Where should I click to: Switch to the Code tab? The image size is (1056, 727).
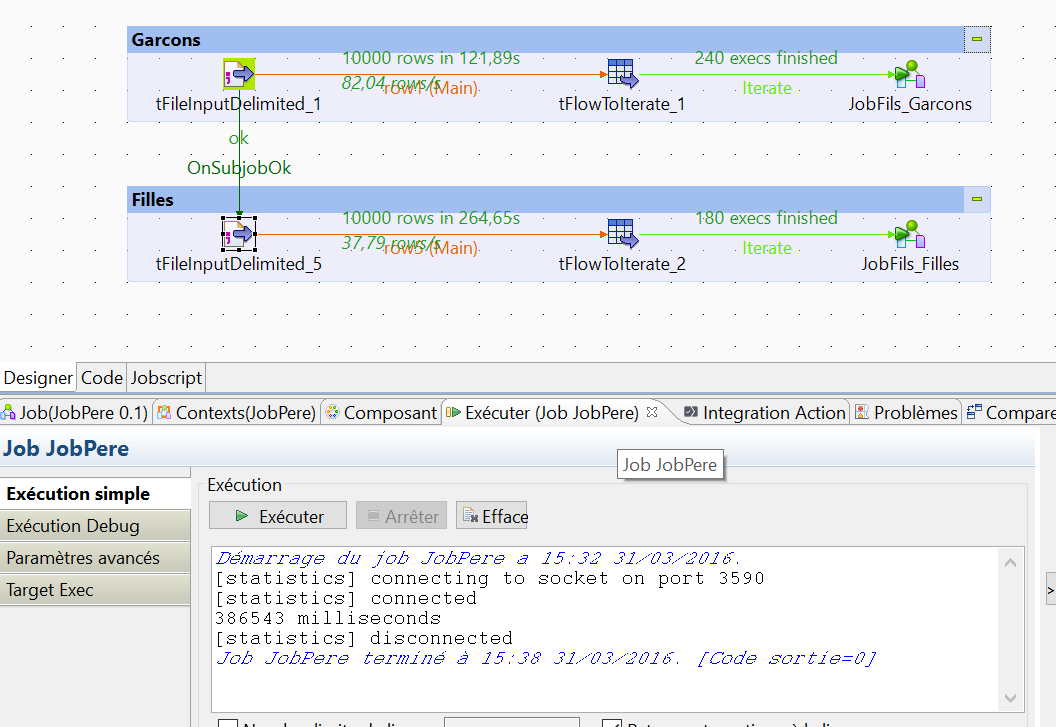101,377
